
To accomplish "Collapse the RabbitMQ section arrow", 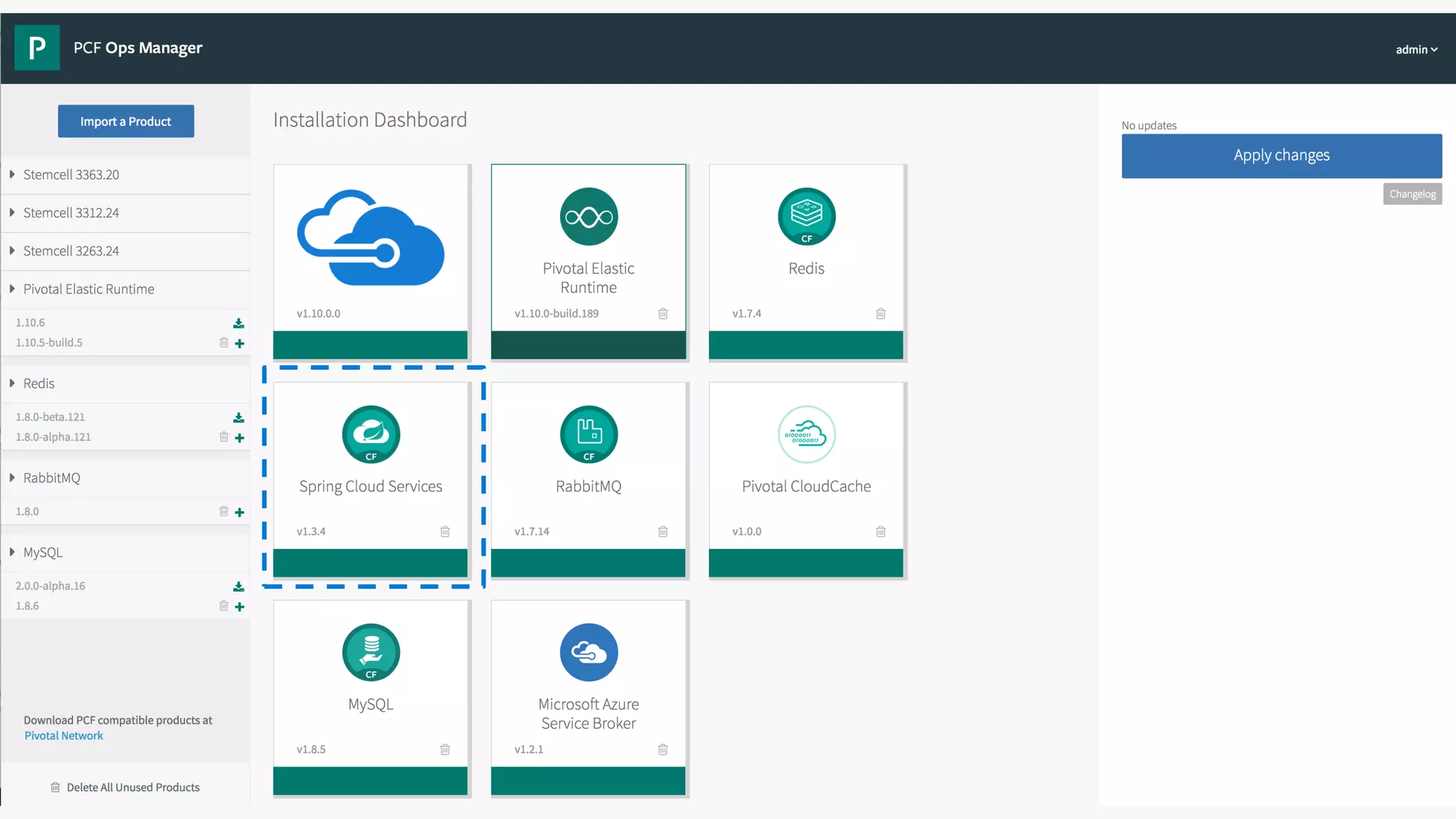I will pos(12,478).
